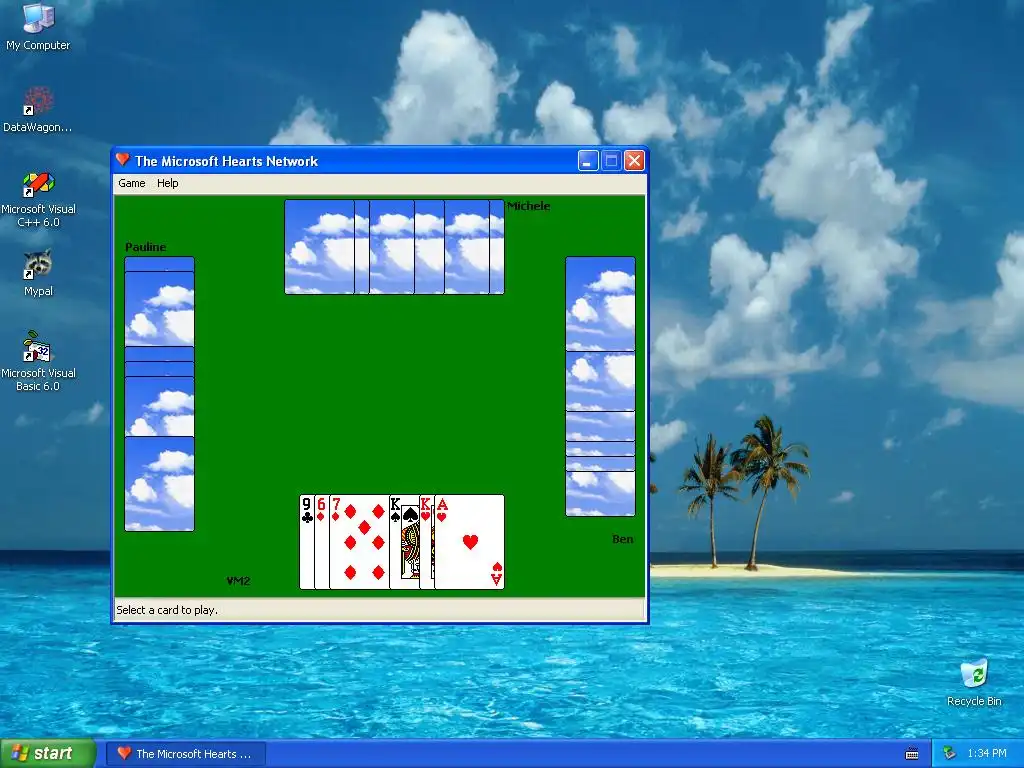Image resolution: width=1024 pixels, height=768 pixels.
Task: Click The Microsoft Hearts taskbar button
Action: (186, 754)
